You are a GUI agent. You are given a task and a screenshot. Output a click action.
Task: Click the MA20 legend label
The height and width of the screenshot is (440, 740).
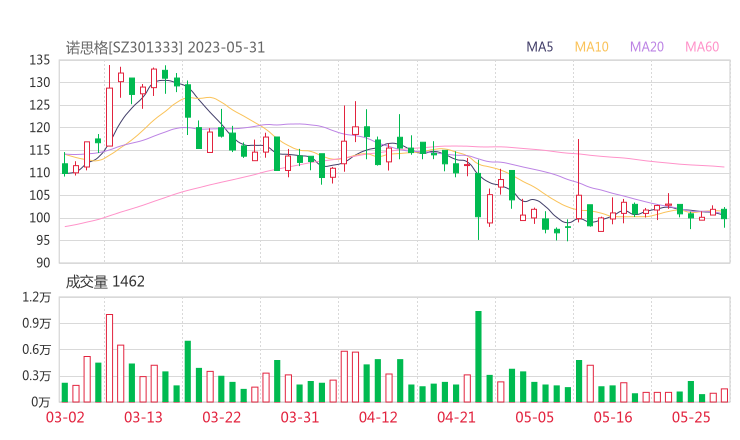tap(647, 47)
